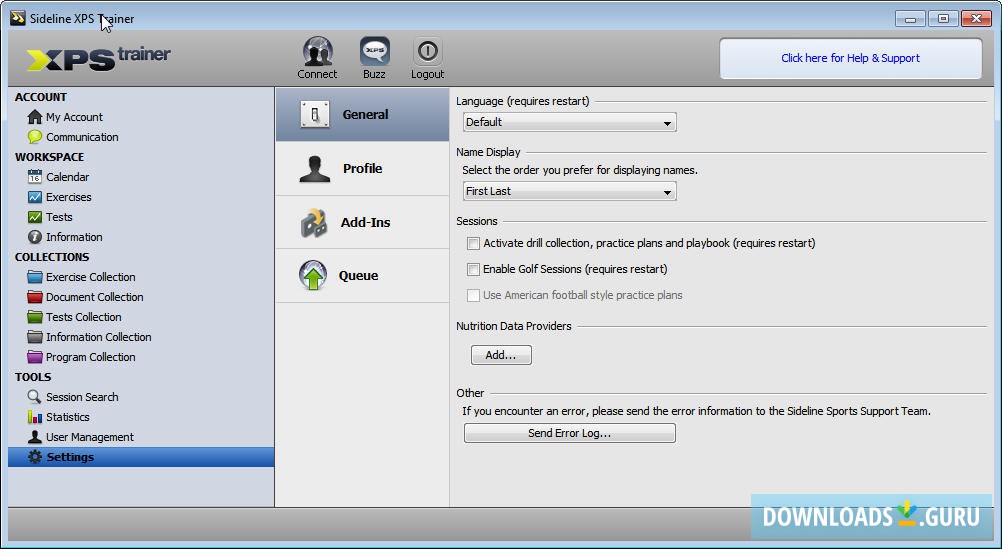Click the Logout power icon
This screenshot has width=1002, height=549.
428,52
